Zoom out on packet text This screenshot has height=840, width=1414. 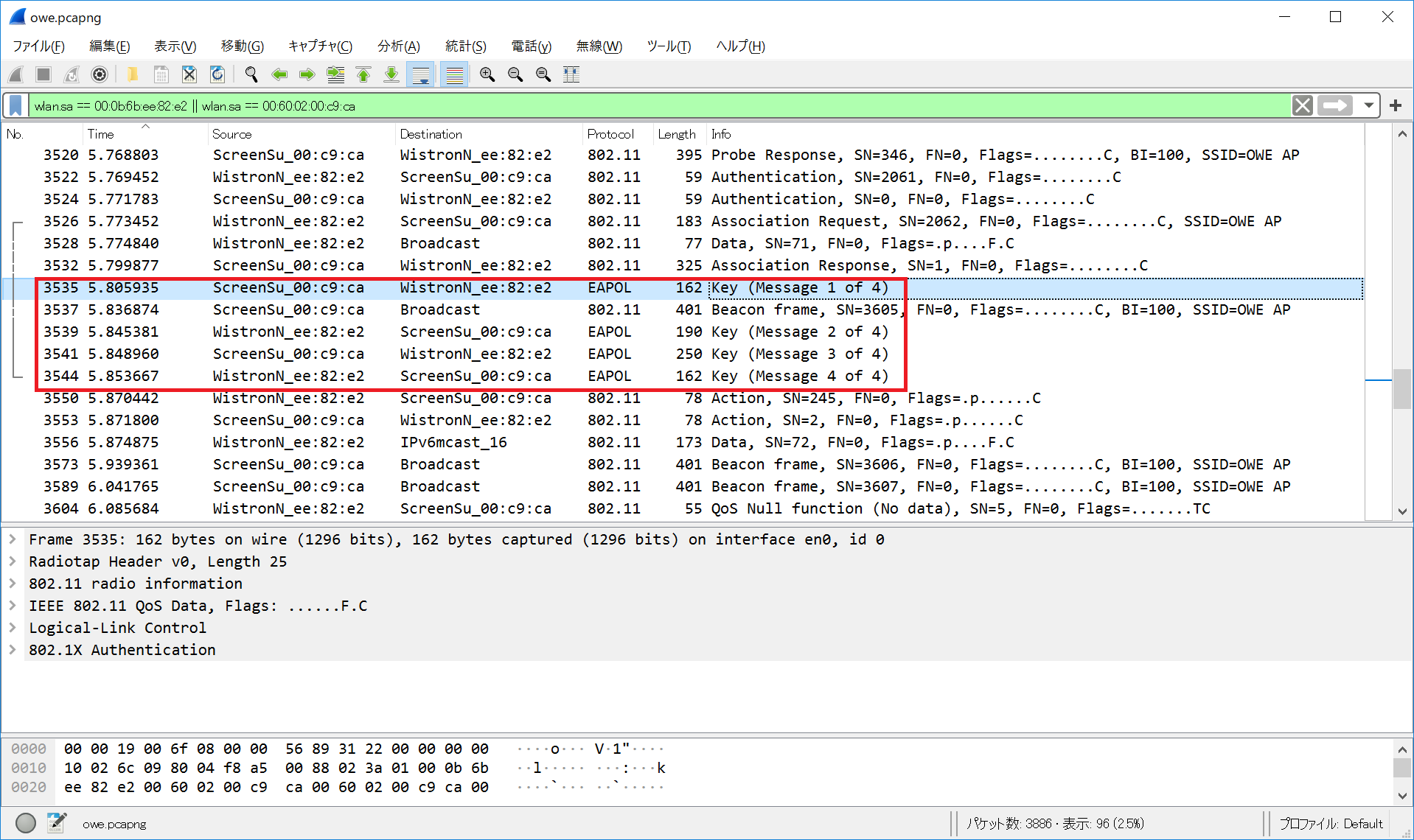[515, 74]
